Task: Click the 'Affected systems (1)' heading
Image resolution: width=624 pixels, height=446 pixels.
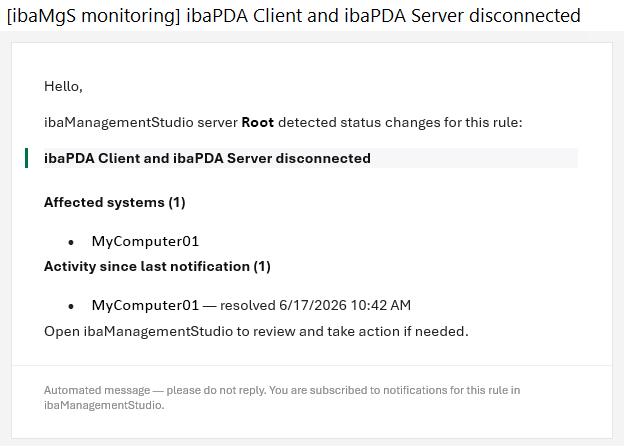Action: 115,202
